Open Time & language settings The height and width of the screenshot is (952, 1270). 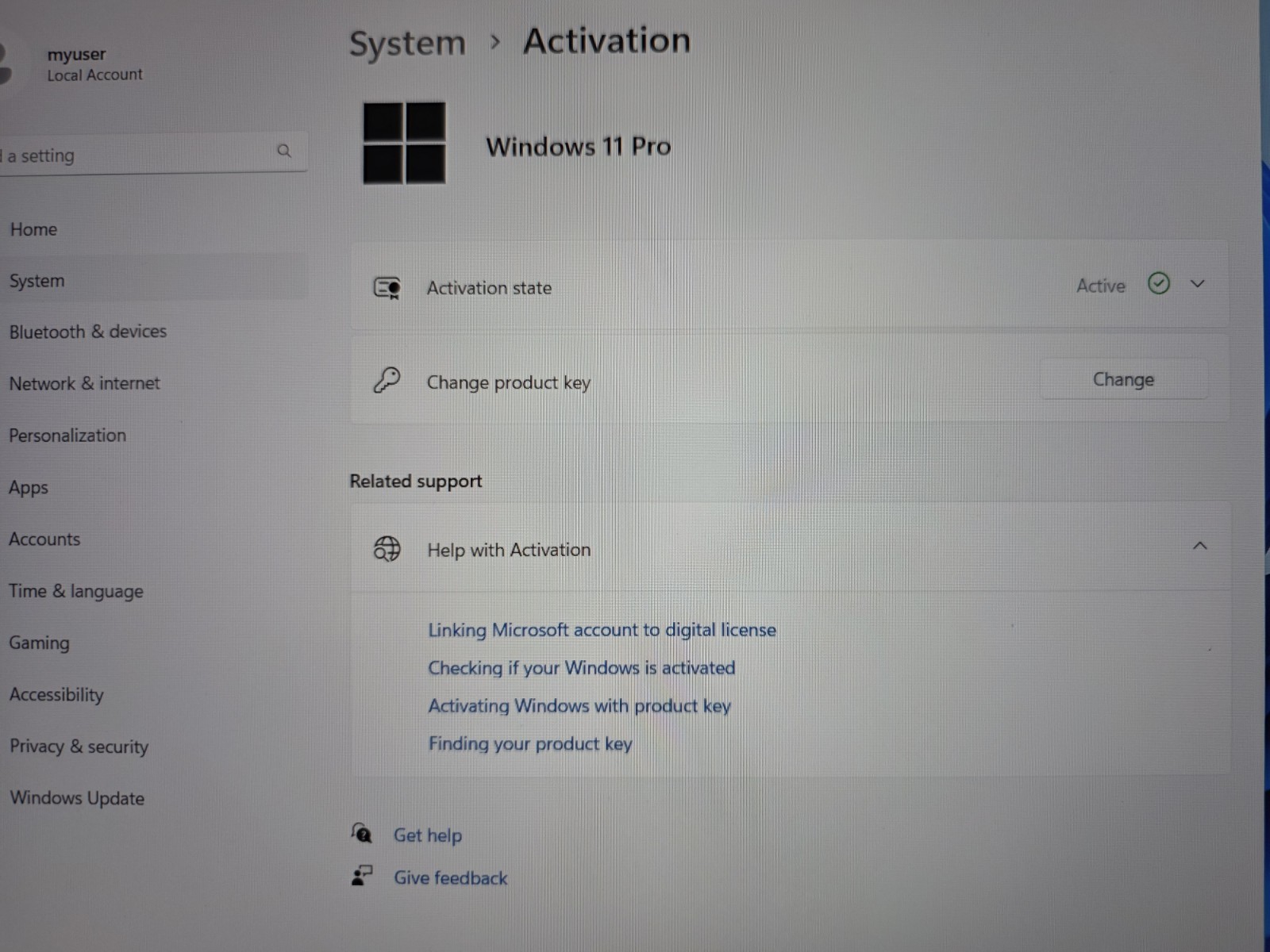tap(76, 591)
